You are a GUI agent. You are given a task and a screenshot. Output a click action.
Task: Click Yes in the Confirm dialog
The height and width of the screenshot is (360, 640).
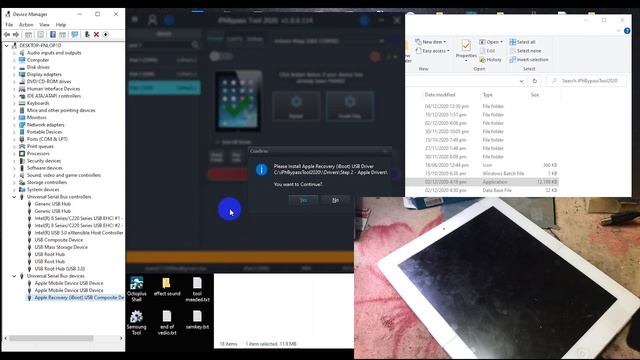pos(303,200)
